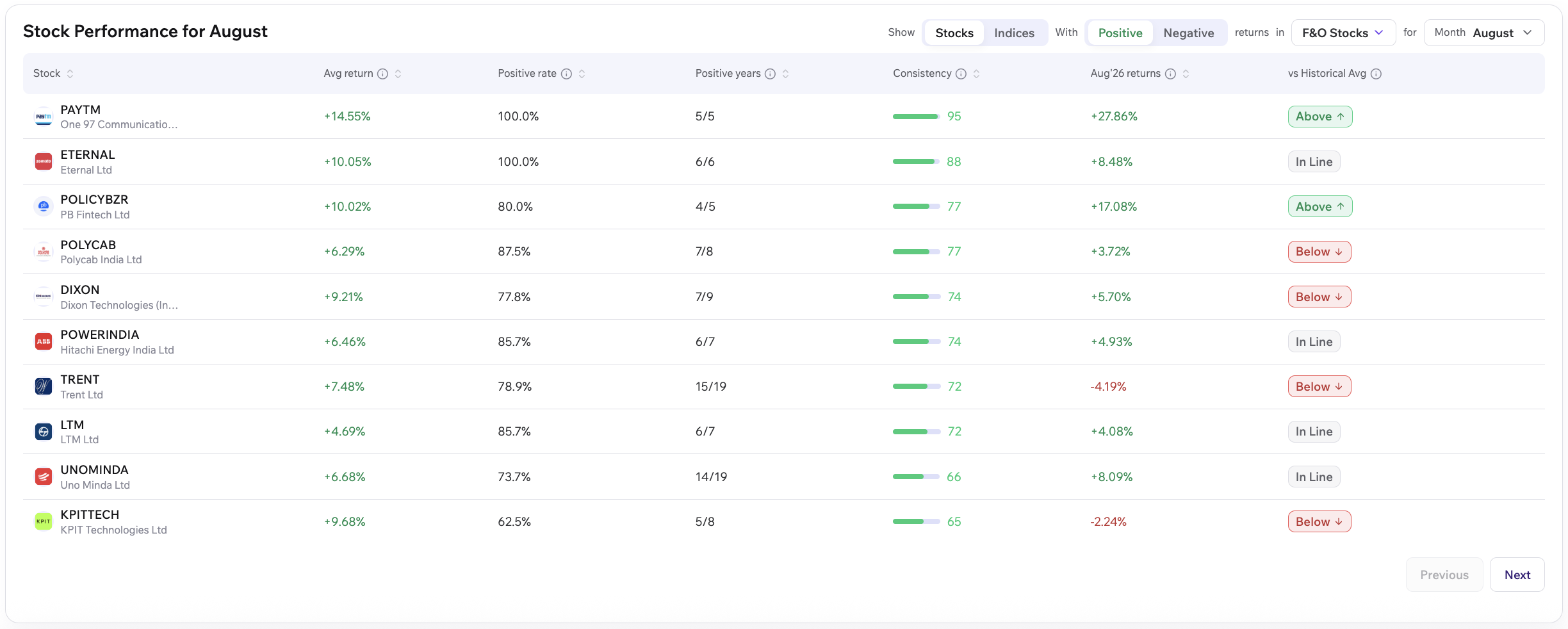Select DIXON positive rate 77.8%
1568x629 pixels.
click(x=514, y=297)
